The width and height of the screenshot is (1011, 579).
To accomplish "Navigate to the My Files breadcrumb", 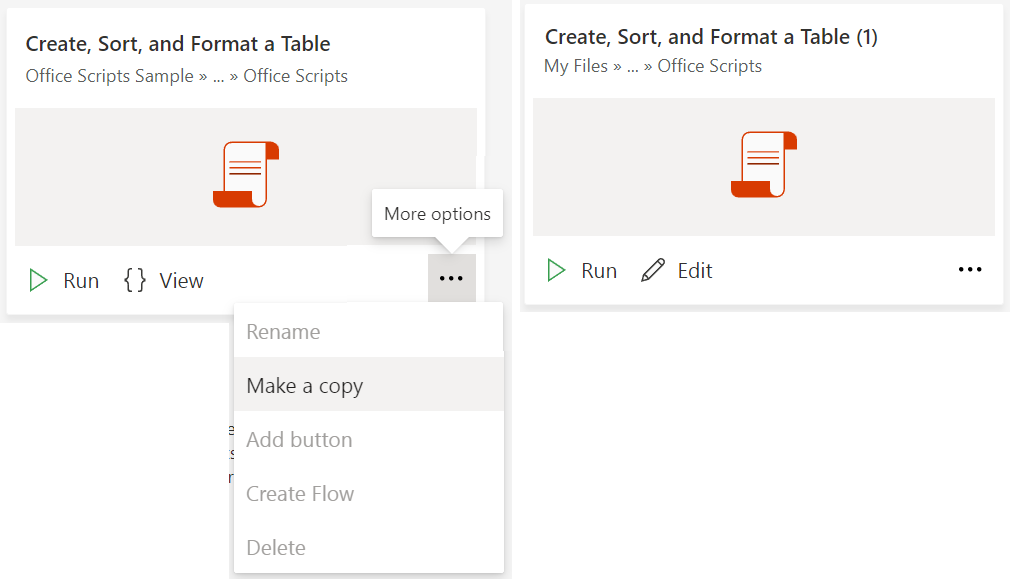I will (576, 66).
